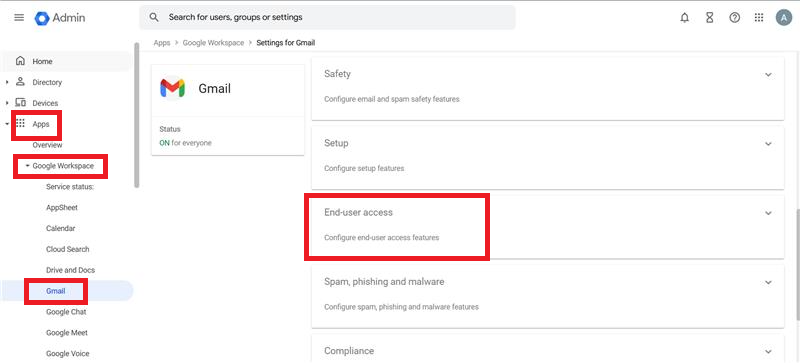Select Google Workspace in sidebar
This screenshot has width=800, height=363.
coord(63,166)
